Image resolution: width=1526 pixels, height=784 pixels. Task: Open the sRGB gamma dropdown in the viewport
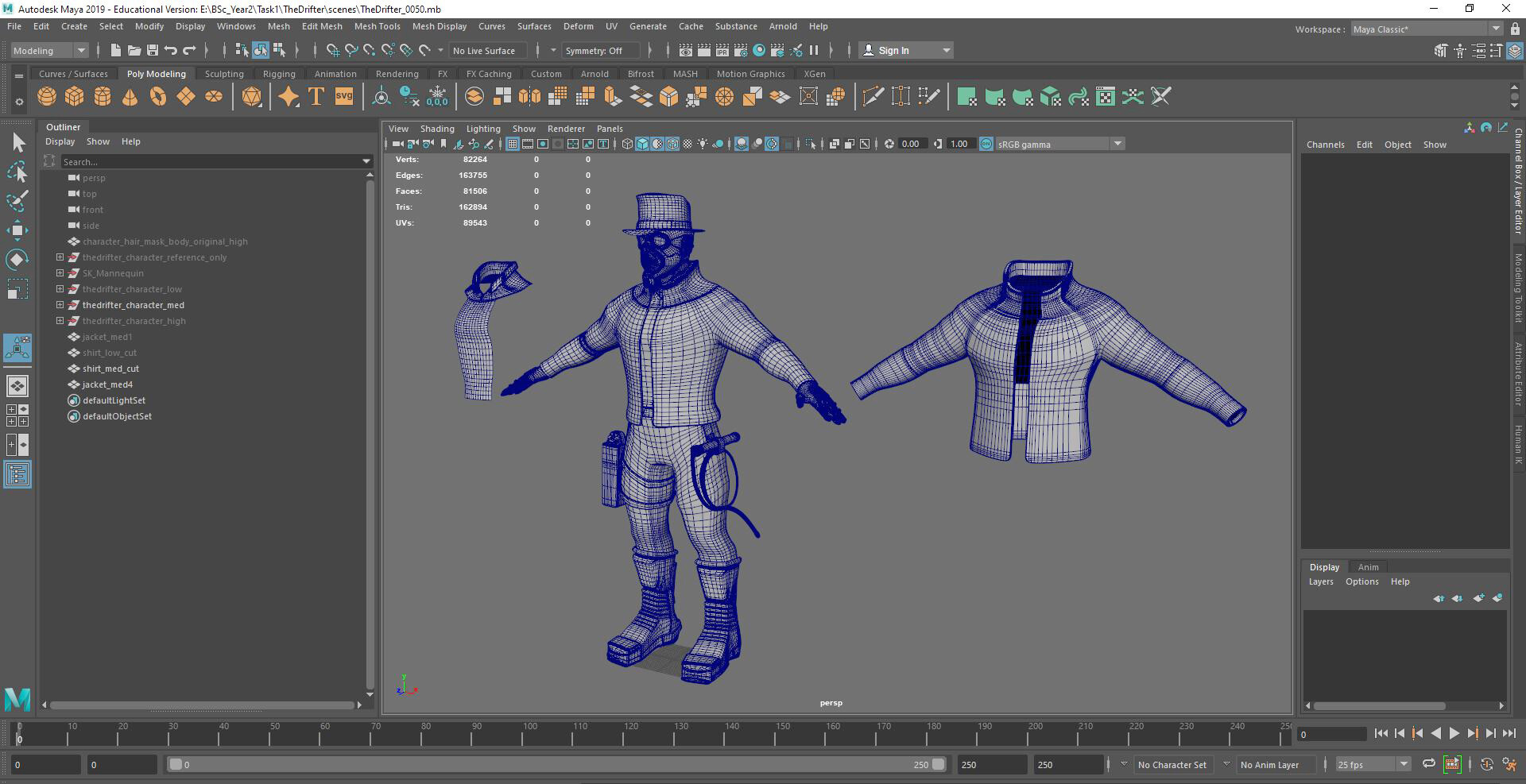pyautogui.click(x=1117, y=144)
